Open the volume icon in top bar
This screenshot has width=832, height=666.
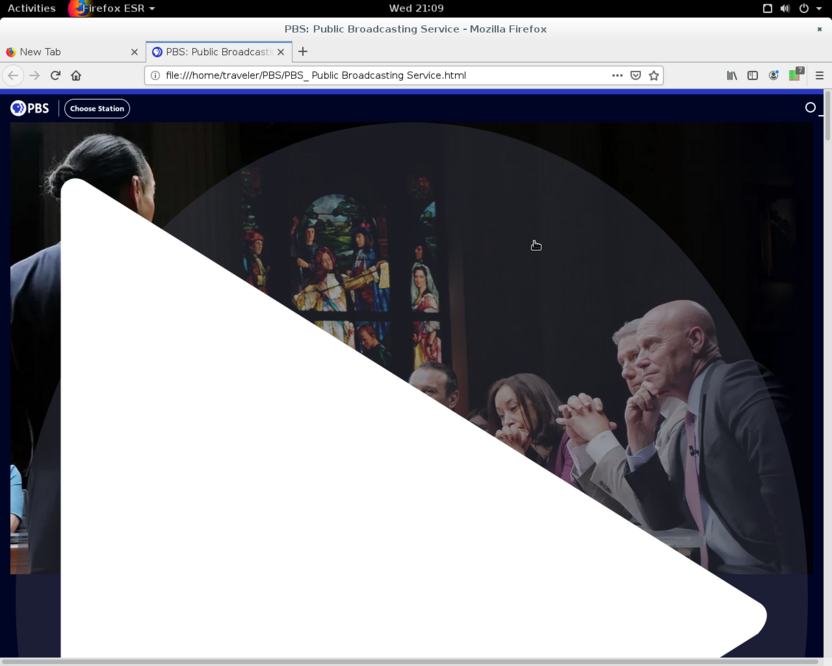(x=785, y=8)
